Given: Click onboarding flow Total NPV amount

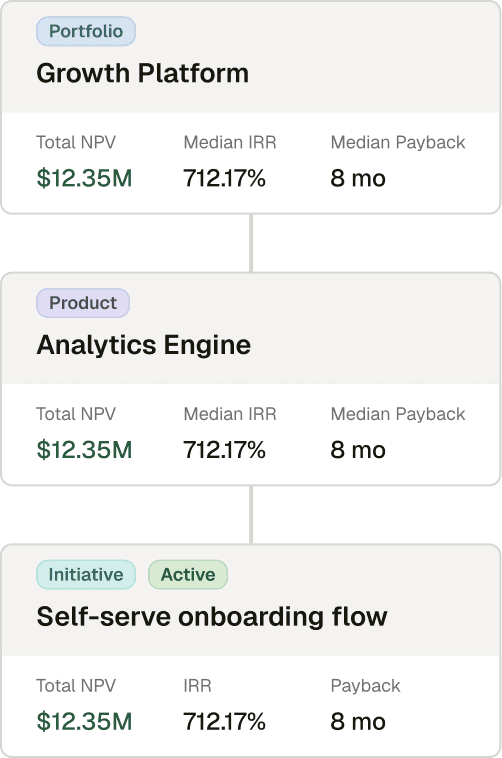Looking at the screenshot, I should pos(84,721).
